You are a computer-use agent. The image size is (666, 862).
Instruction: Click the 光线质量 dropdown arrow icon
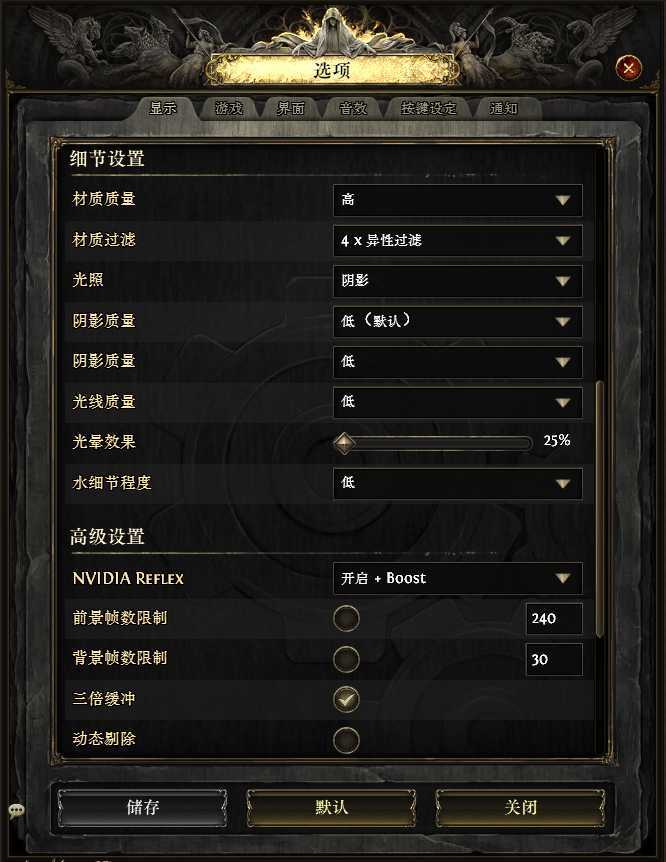pyautogui.click(x=562, y=403)
